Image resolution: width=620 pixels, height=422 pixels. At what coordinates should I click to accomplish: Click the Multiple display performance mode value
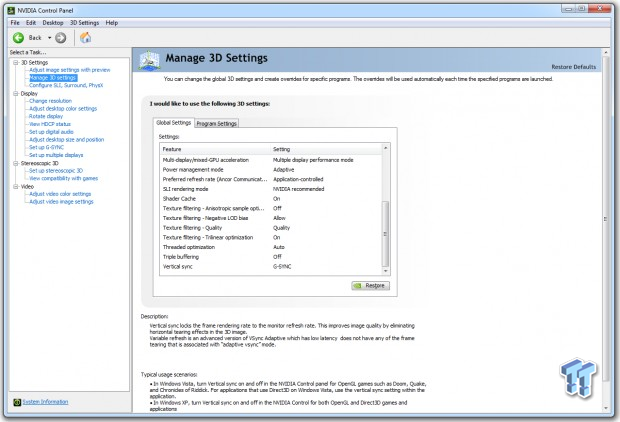(x=313, y=160)
